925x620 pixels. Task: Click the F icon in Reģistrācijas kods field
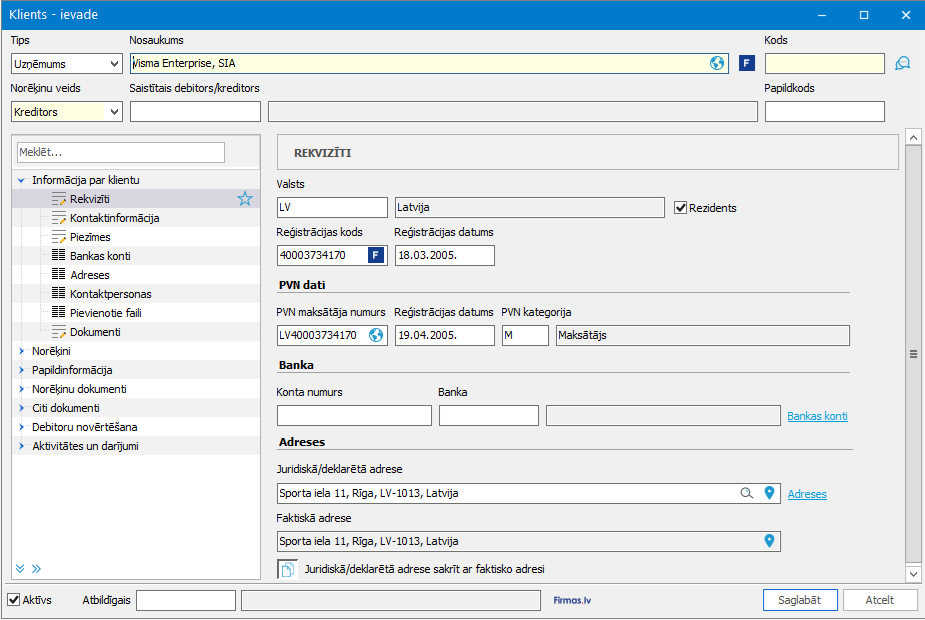pos(376,255)
